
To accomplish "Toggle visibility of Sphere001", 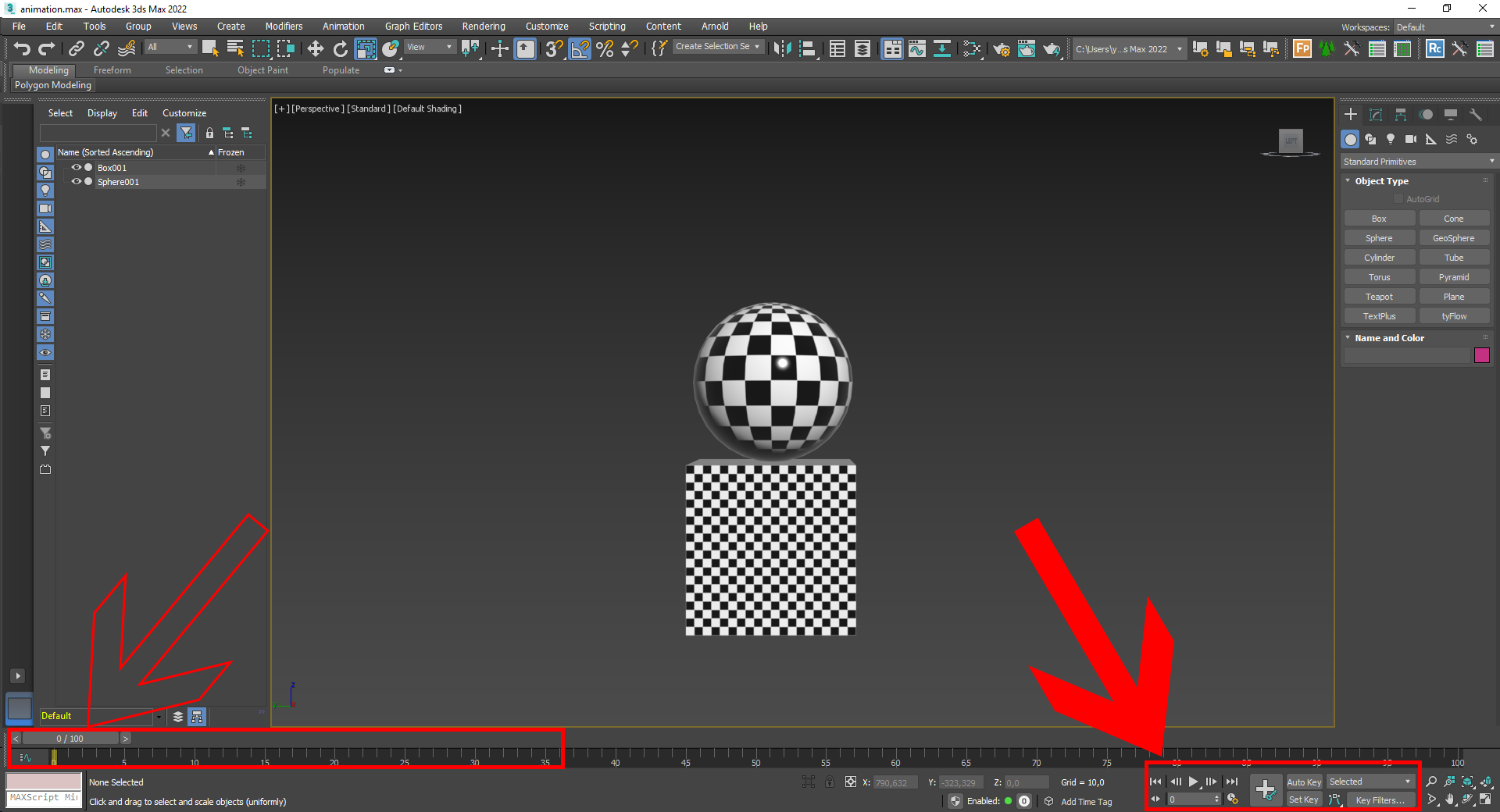I will [x=76, y=182].
